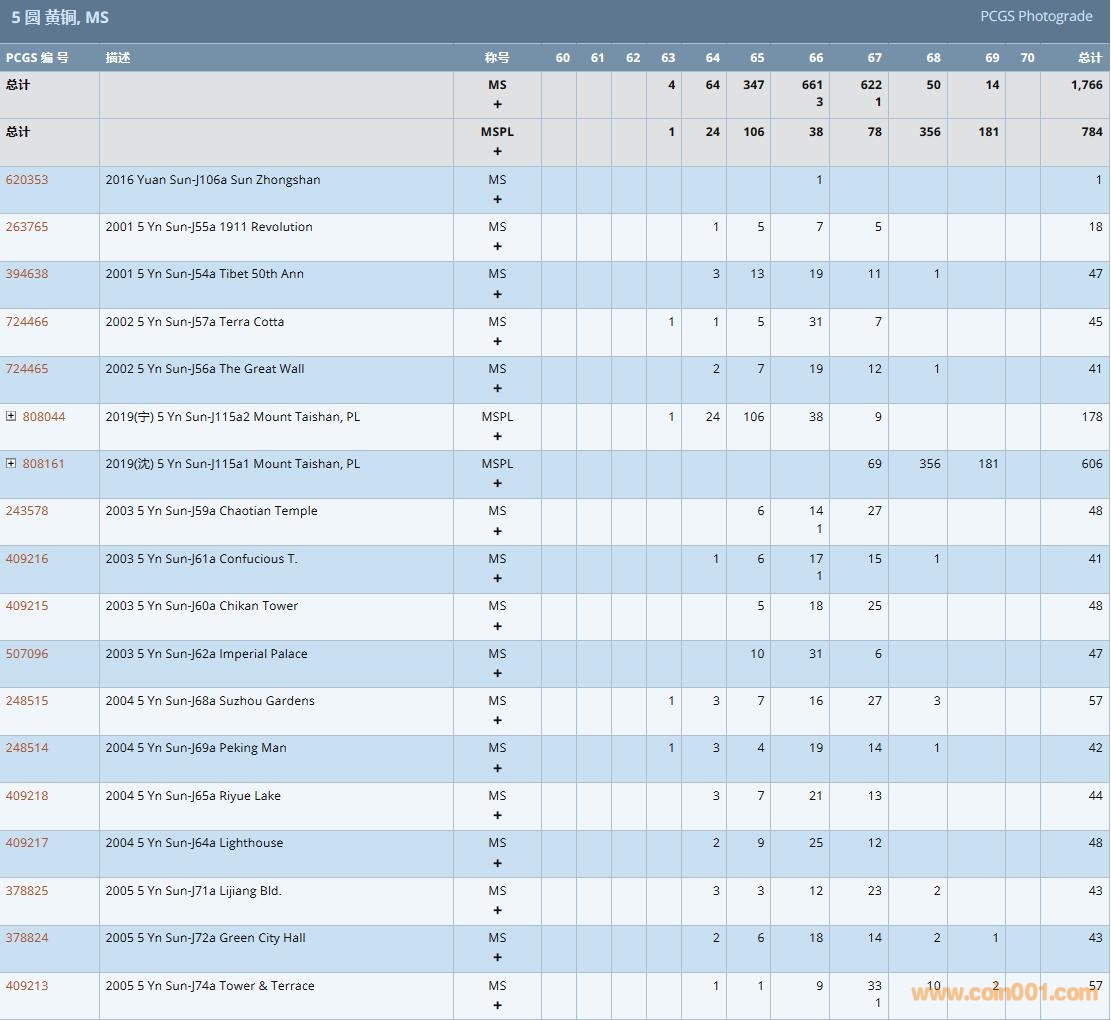Click the 描述 column header
Screen dimensions: 1111x1020
pyautogui.click(x=118, y=58)
